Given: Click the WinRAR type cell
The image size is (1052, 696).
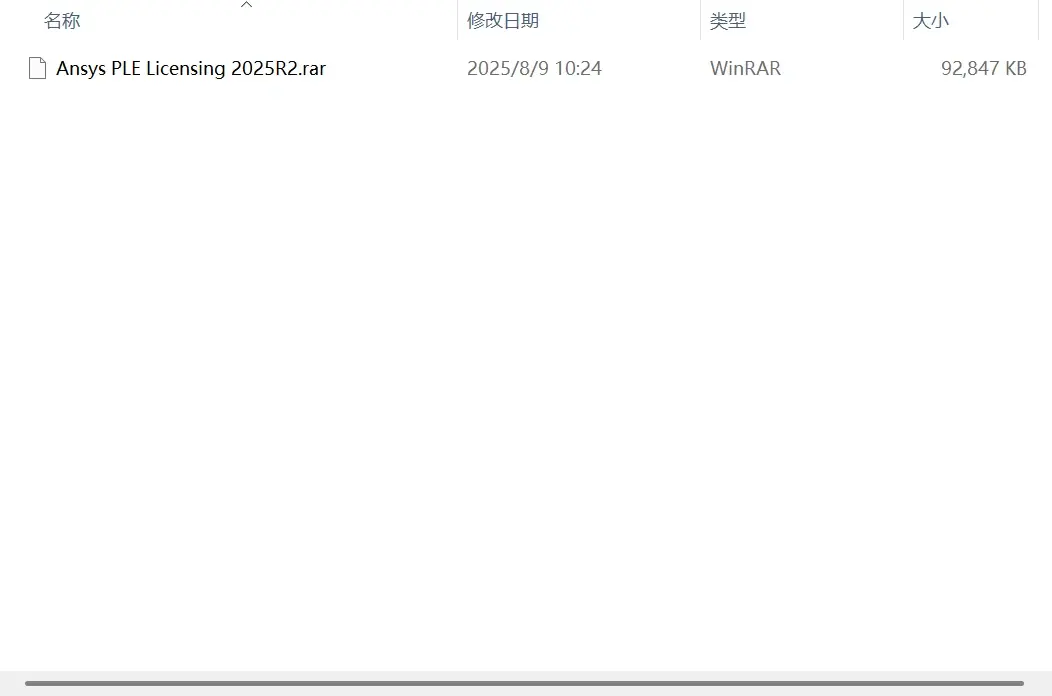Looking at the screenshot, I should (745, 68).
